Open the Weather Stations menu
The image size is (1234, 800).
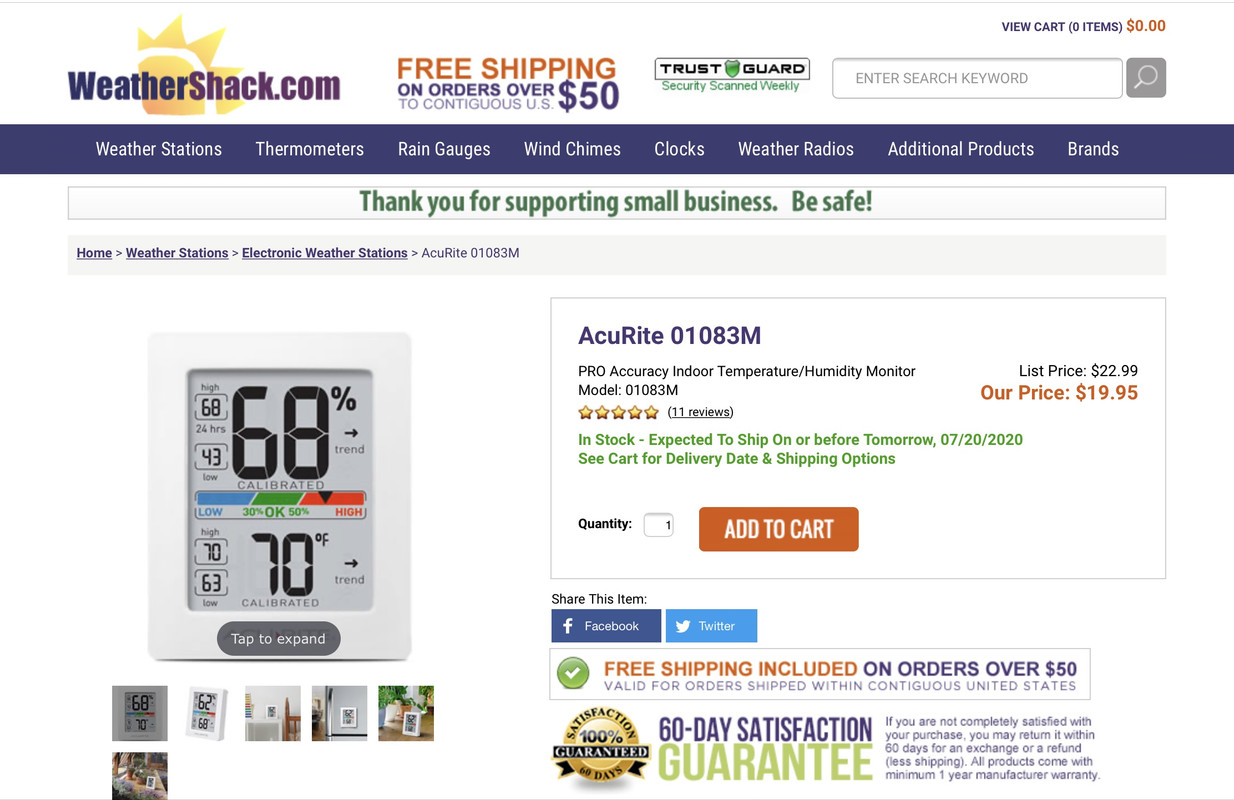159,149
